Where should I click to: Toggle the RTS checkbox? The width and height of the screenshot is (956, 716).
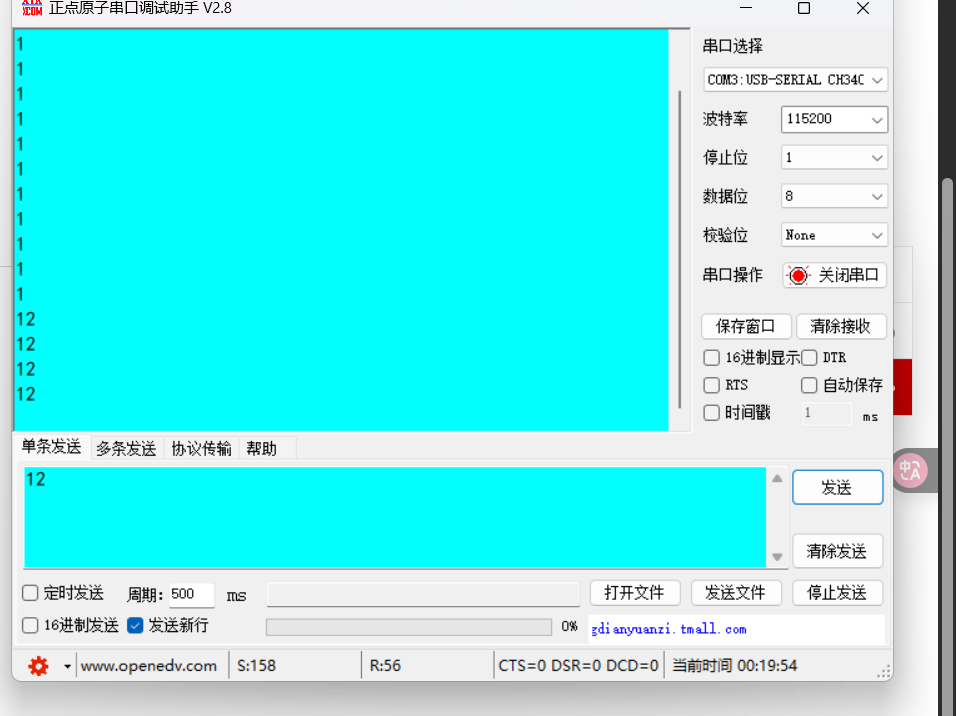pyautogui.click(x=712, y=385)
